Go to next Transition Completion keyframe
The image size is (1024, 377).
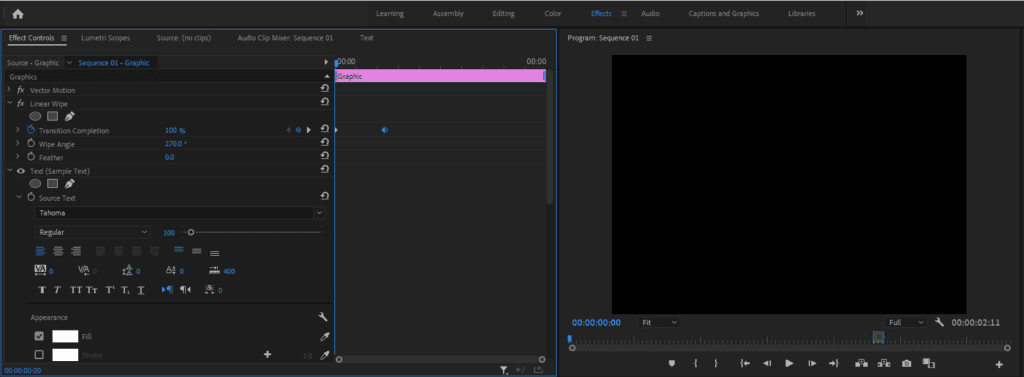tap(309, 130)
